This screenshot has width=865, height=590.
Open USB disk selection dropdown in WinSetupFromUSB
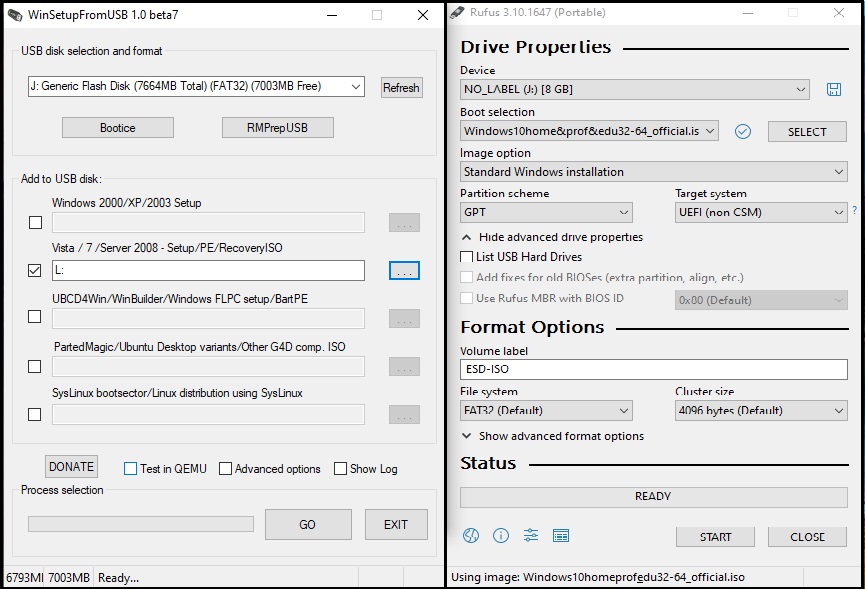[196, 86]
